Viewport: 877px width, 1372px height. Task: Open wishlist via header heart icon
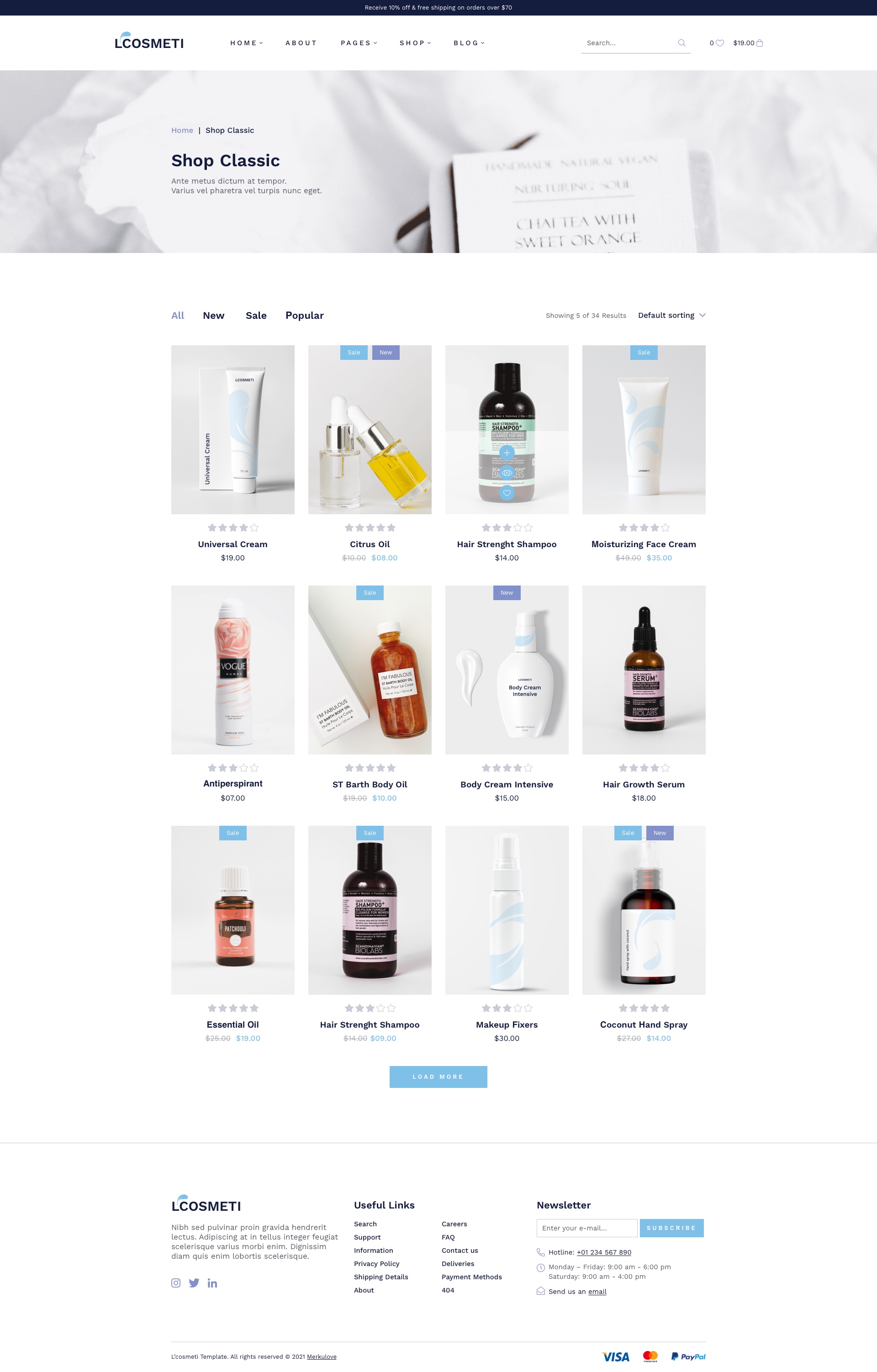pos(720,43)
